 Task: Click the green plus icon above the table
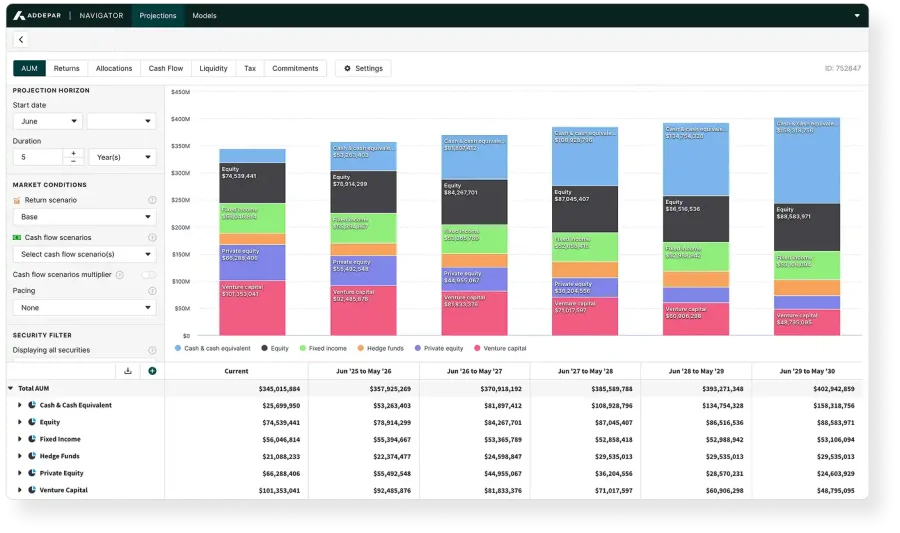point(152,371)
